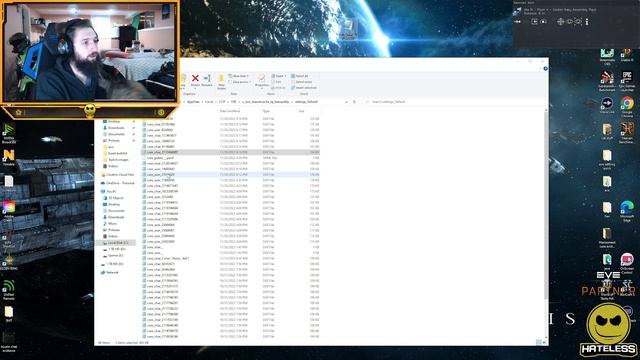The width and height of the screenshot is (640, 360).
Task: Open Microsoft Edge desktop shortcut
Action: tap(627, 207)
